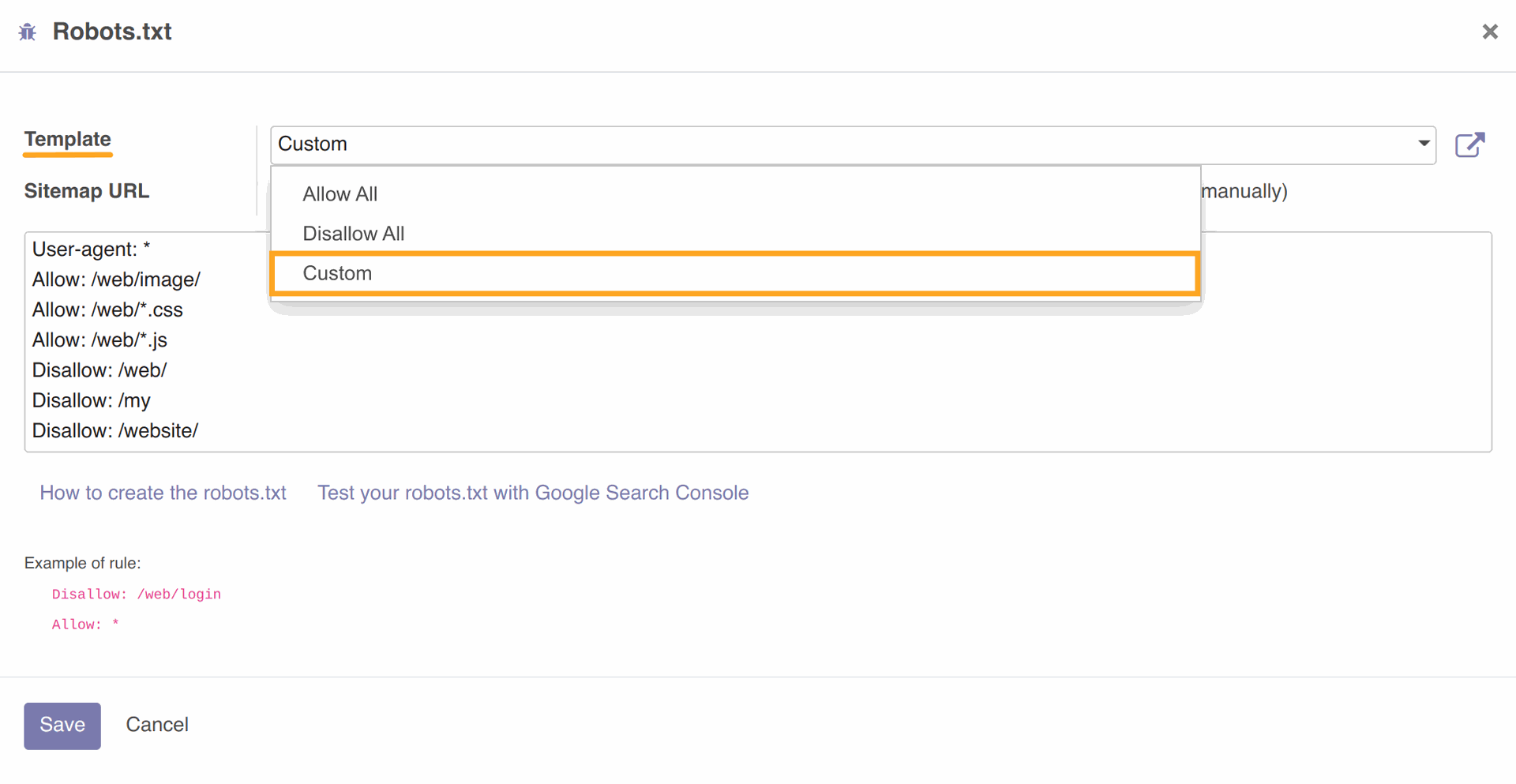Save the robots.txt settings
Screen dimensions: 1516x784
pos(62,726)
